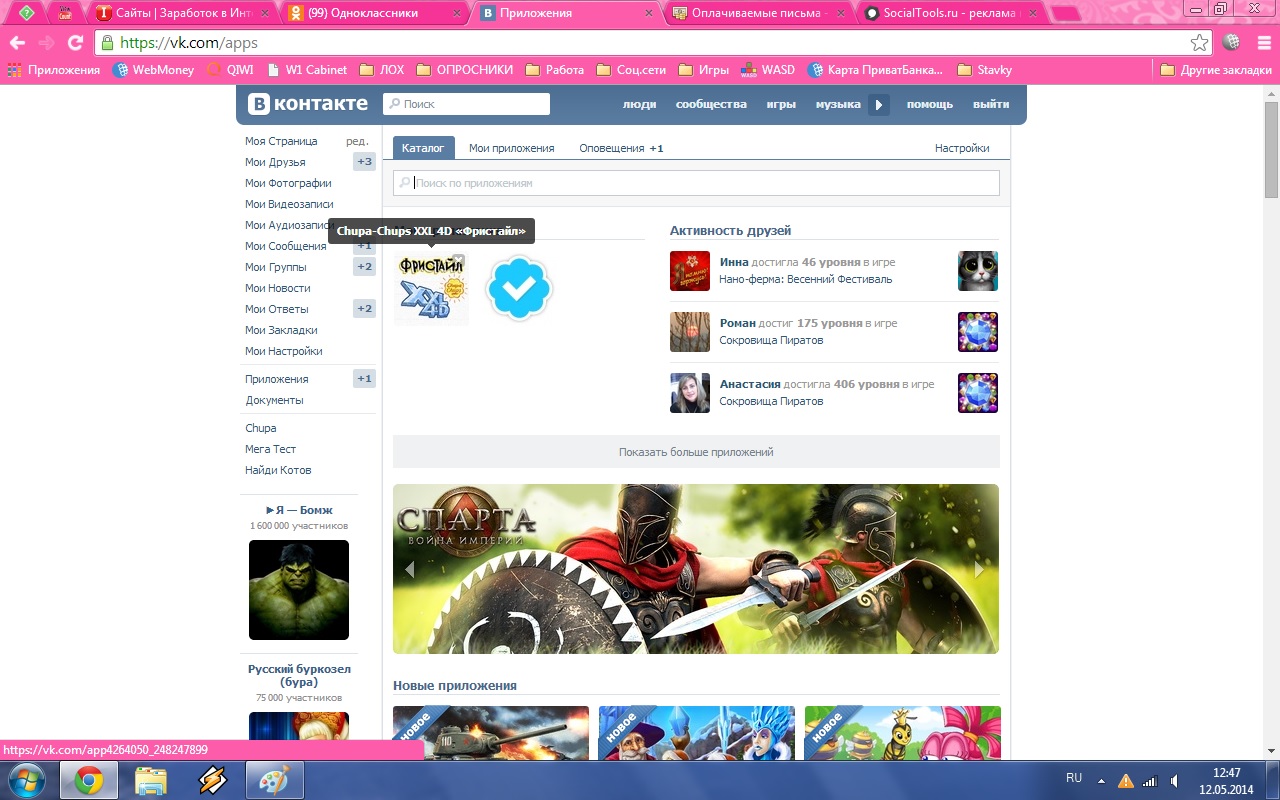Screen dimensions: 1280x800
Task: Go to next banner with right arrow
Action: pos(979,569)
